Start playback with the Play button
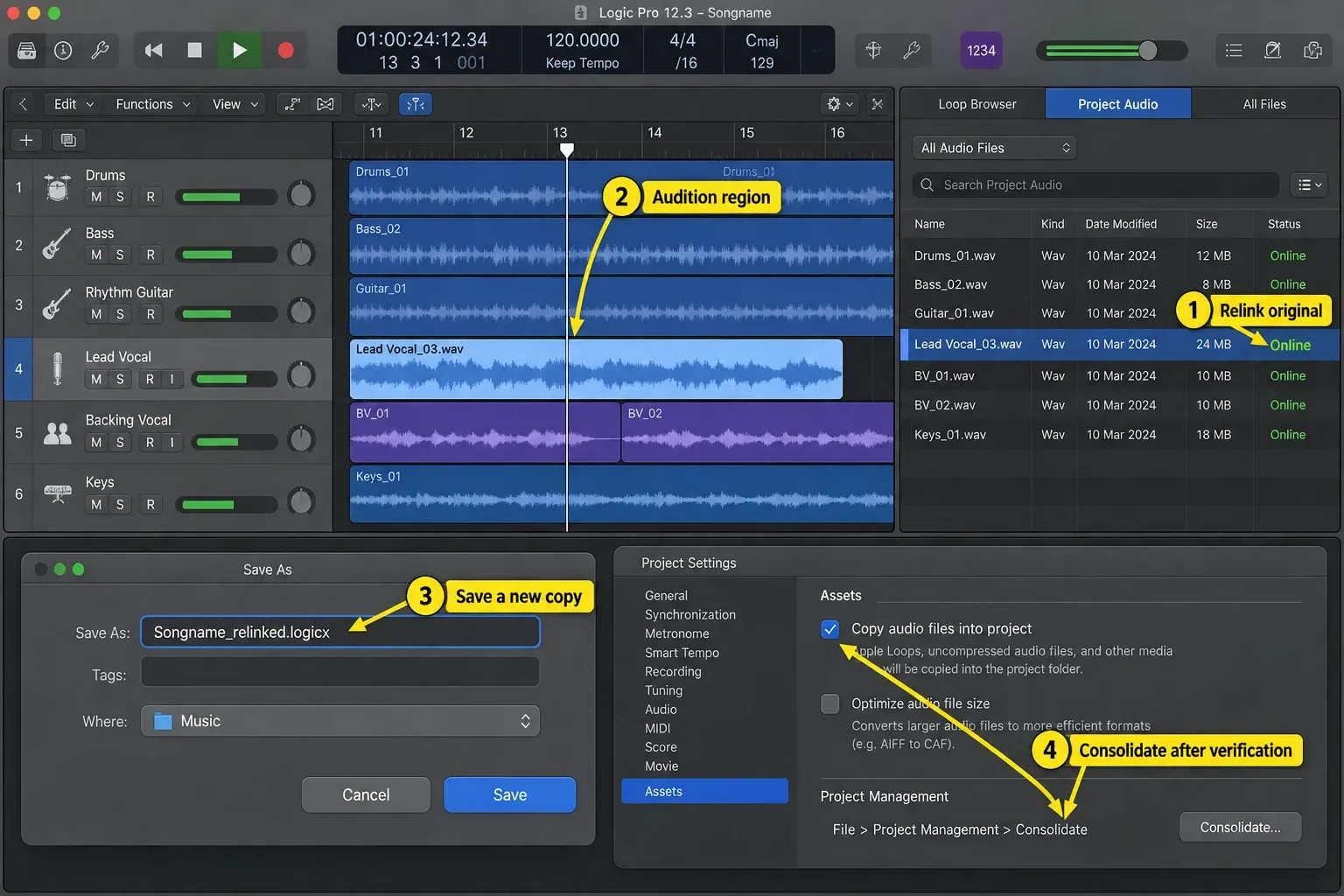 239,51
